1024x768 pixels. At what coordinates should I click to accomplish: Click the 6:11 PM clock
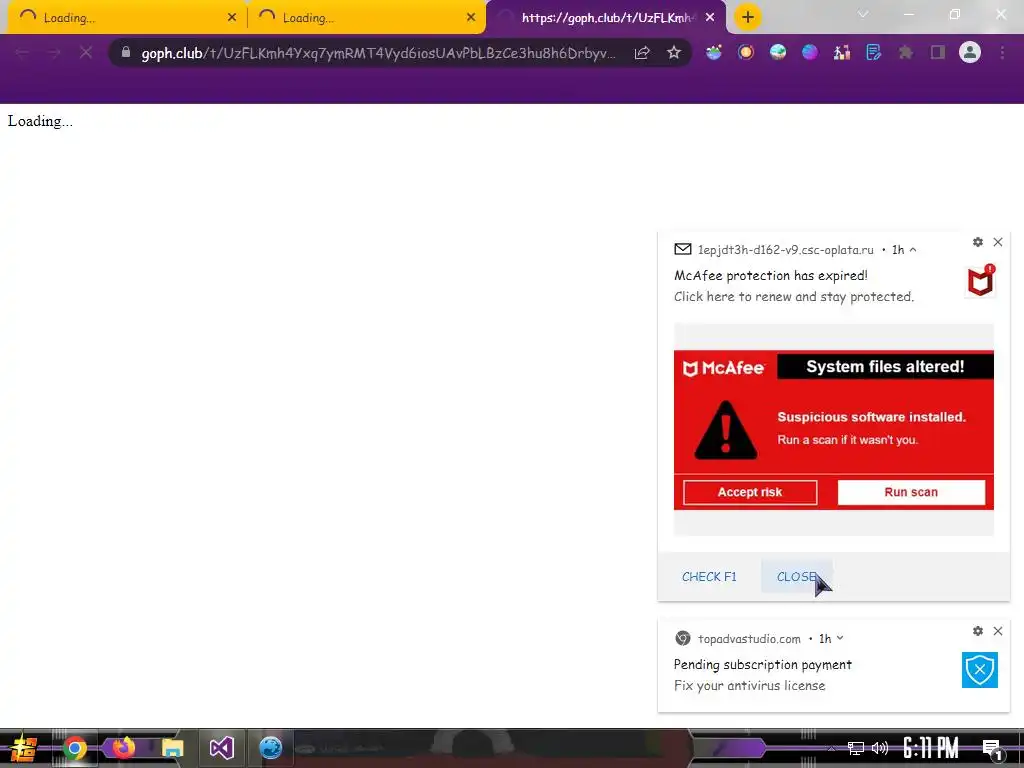(931, 748)
